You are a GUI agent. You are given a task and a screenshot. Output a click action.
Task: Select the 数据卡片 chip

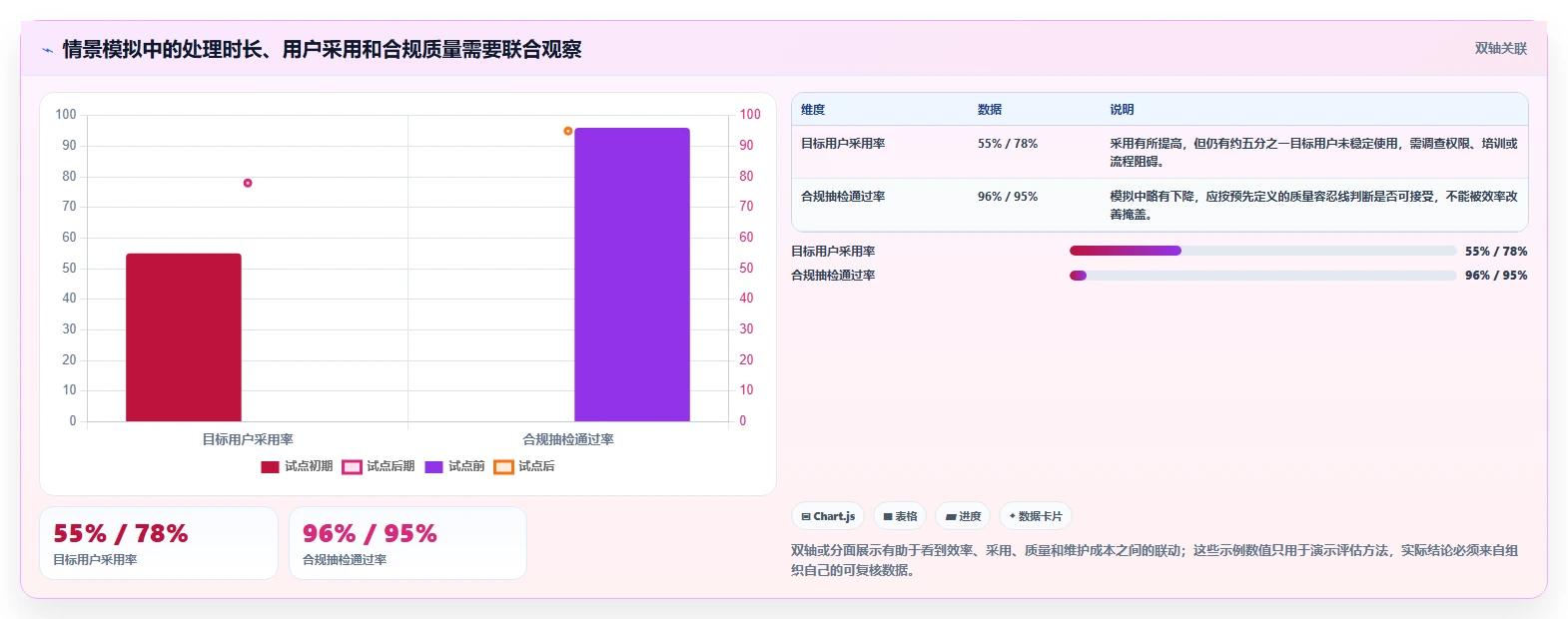click(x=1036, y=516)
